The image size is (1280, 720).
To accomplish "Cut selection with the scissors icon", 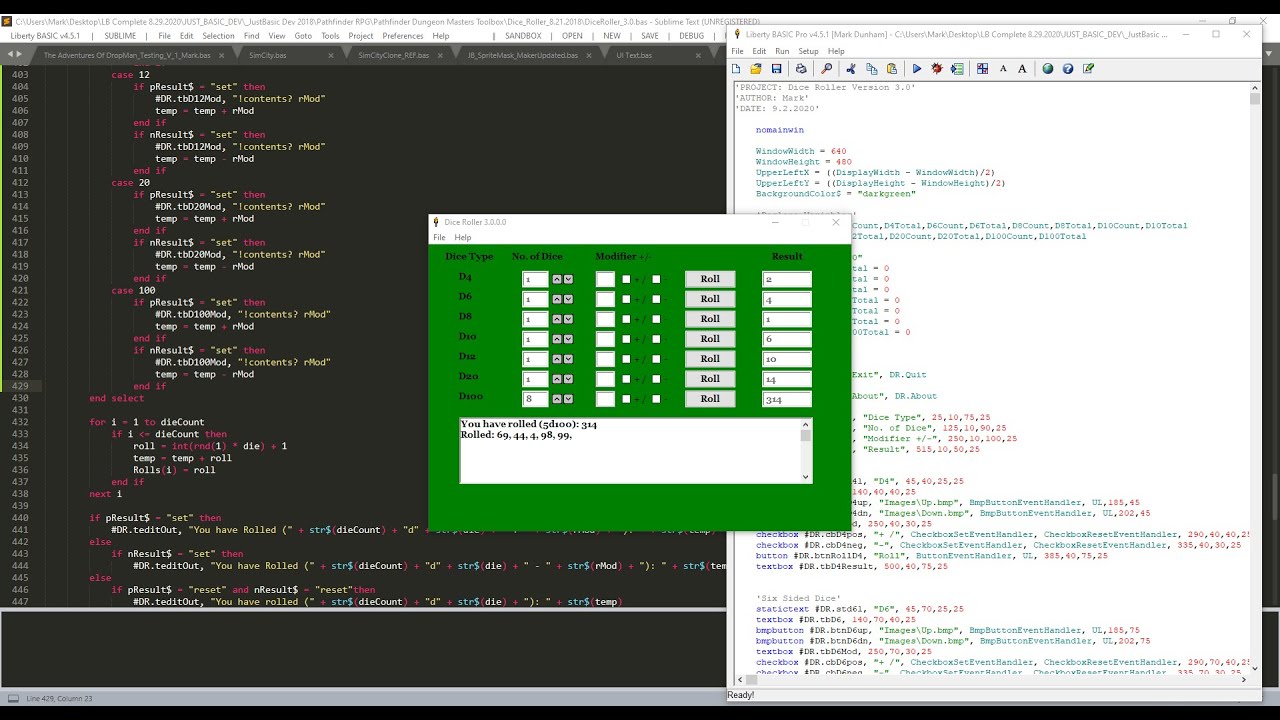I will pos(851,69).
